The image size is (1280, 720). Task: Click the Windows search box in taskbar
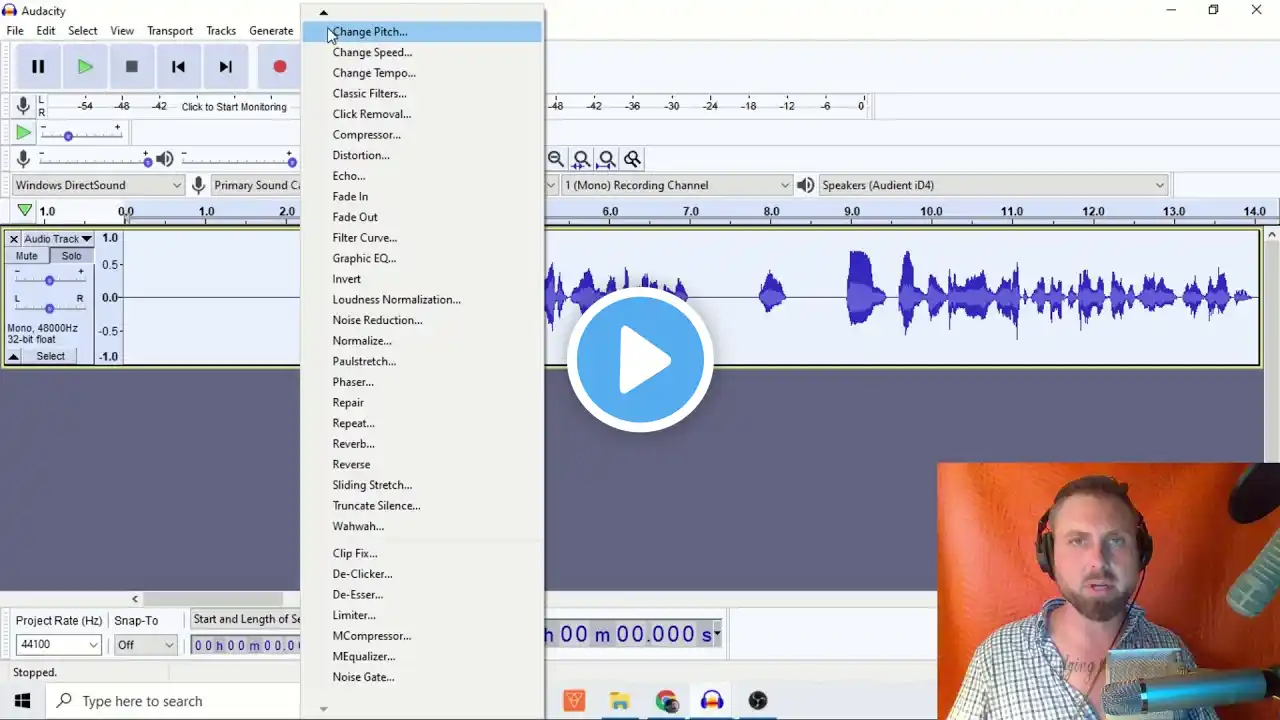pyautogui.click(x=175, y=701)
